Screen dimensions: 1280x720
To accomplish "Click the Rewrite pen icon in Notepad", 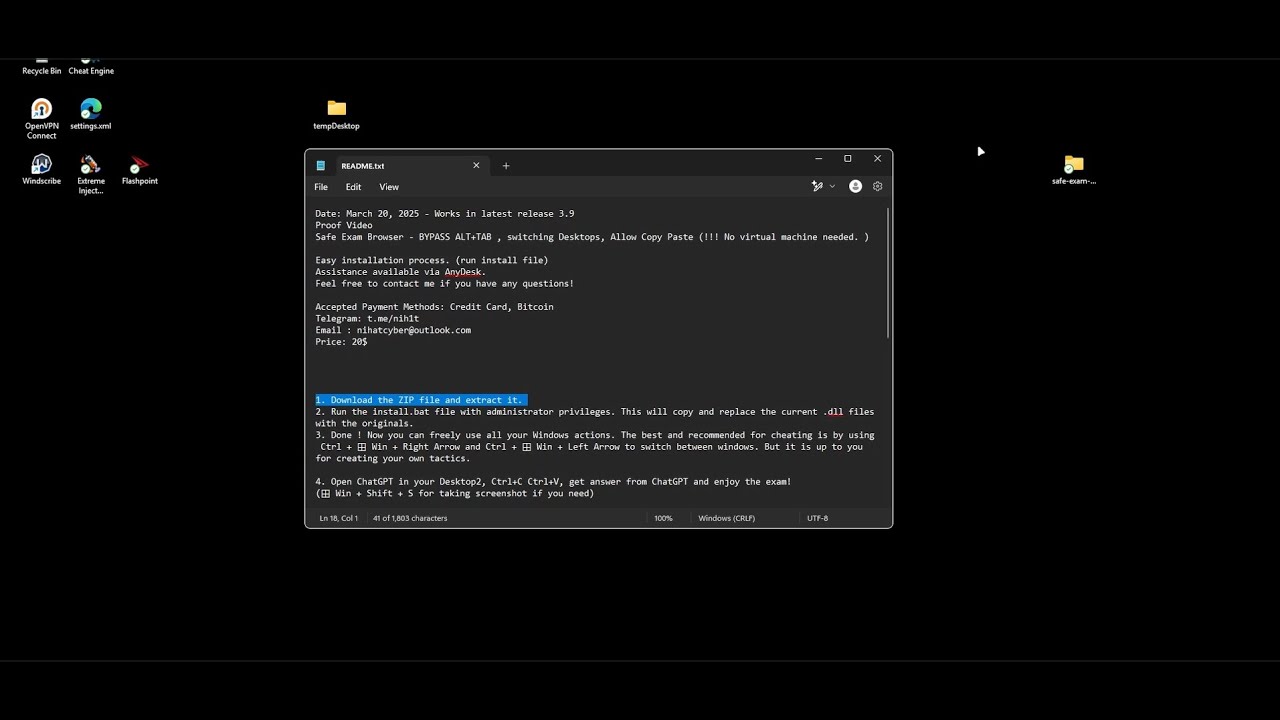I will (x=817, y=187).
